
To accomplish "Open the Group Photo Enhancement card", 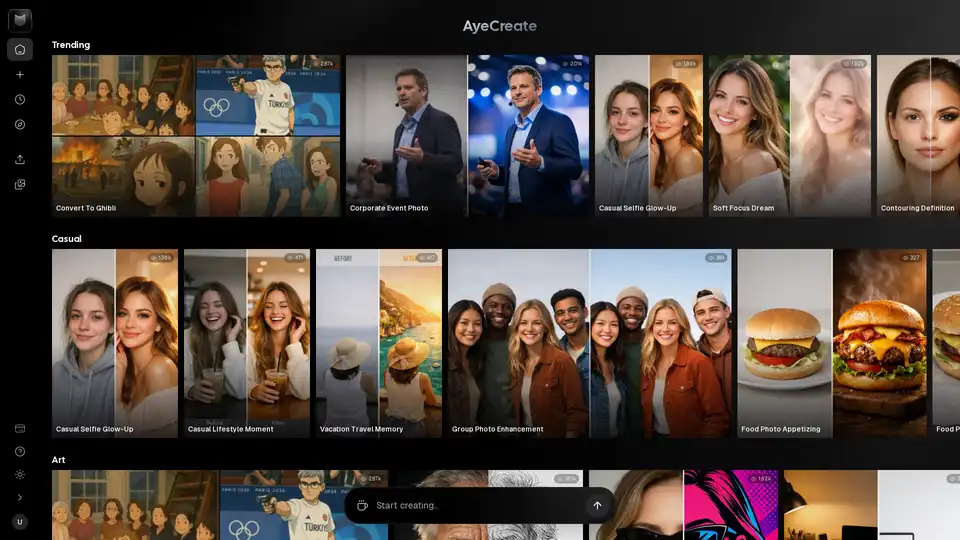I will pyautogui.click(x=590, y=343).
